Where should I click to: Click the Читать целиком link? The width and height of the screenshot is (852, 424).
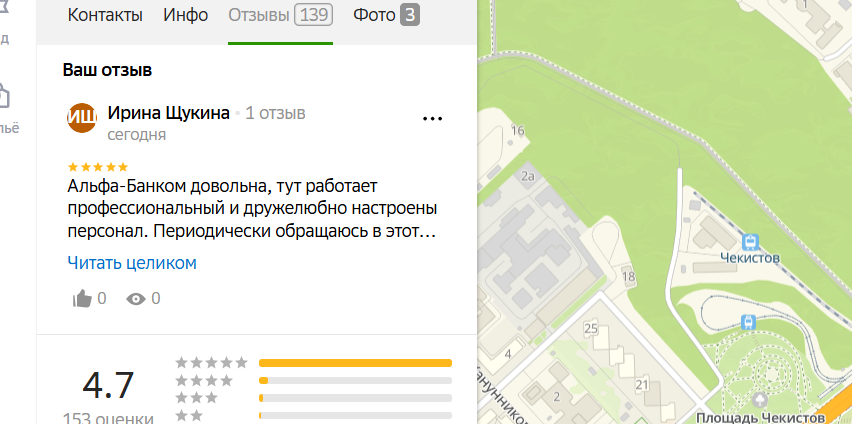coord(132,263)
